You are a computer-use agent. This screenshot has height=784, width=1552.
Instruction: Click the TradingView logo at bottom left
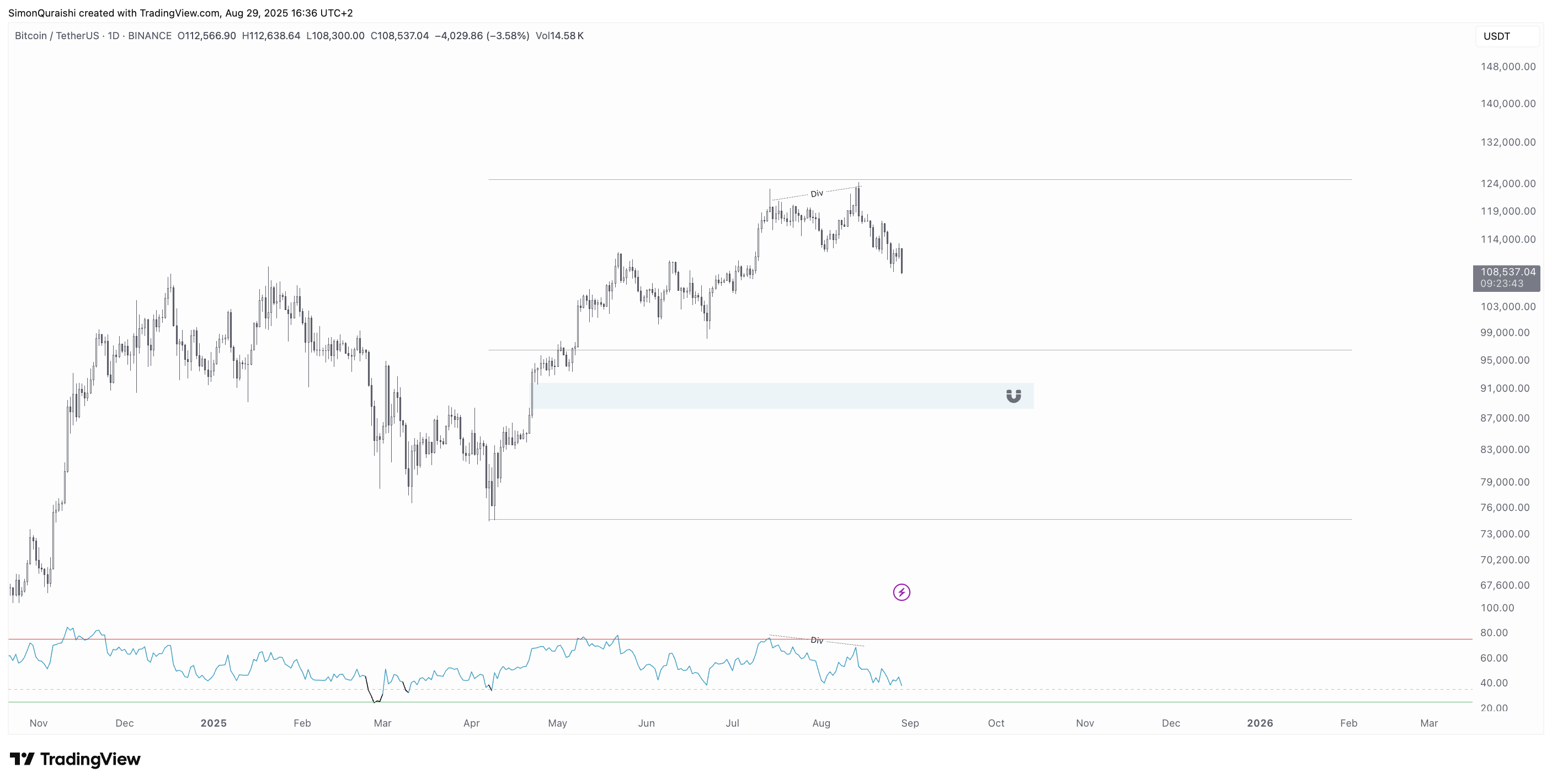point(74,759)
